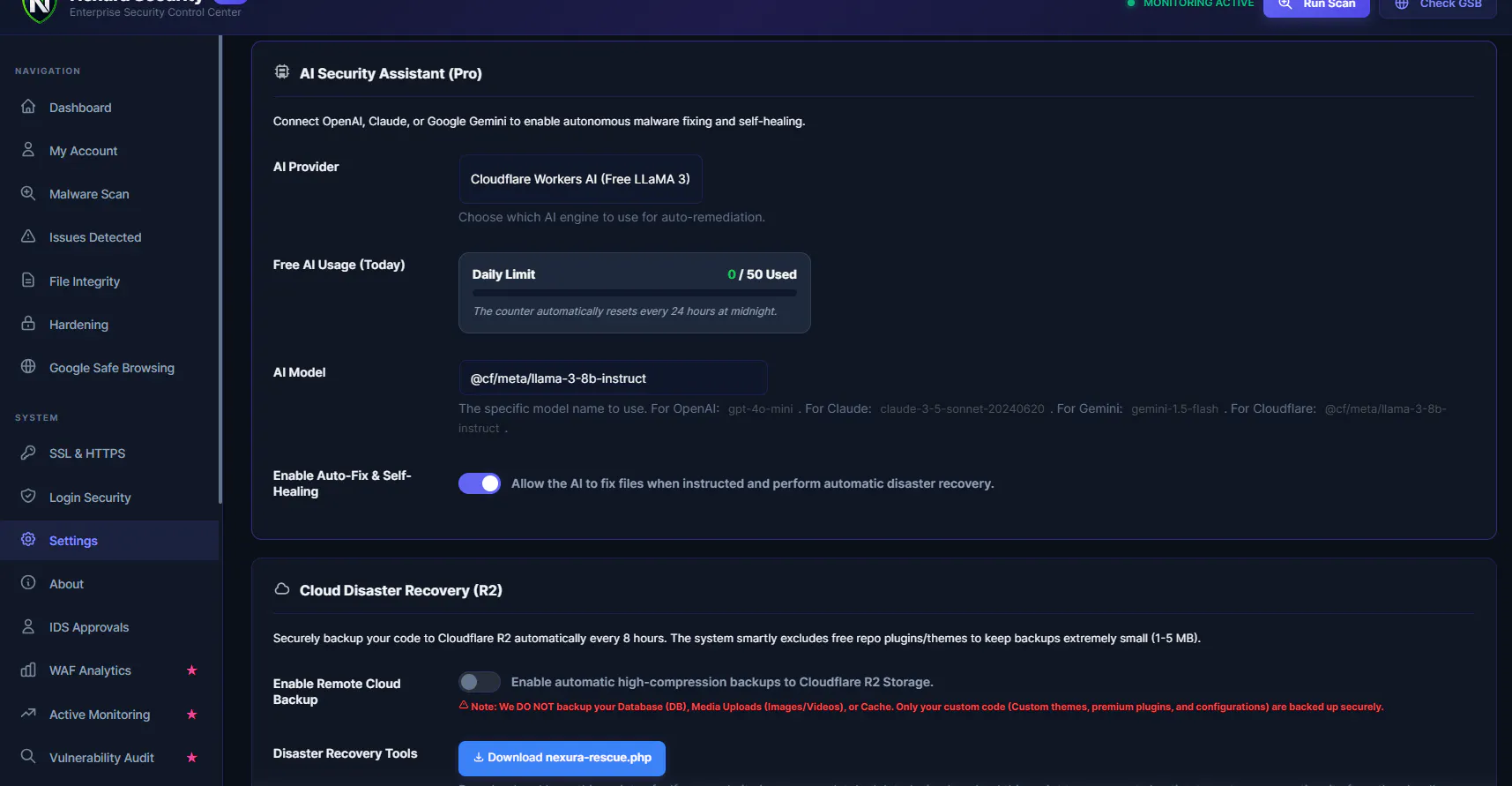This screenshot has width=1512, height=786.
Task: Click the Google Safe Browsing globe icon
Action: pos(28,367)
